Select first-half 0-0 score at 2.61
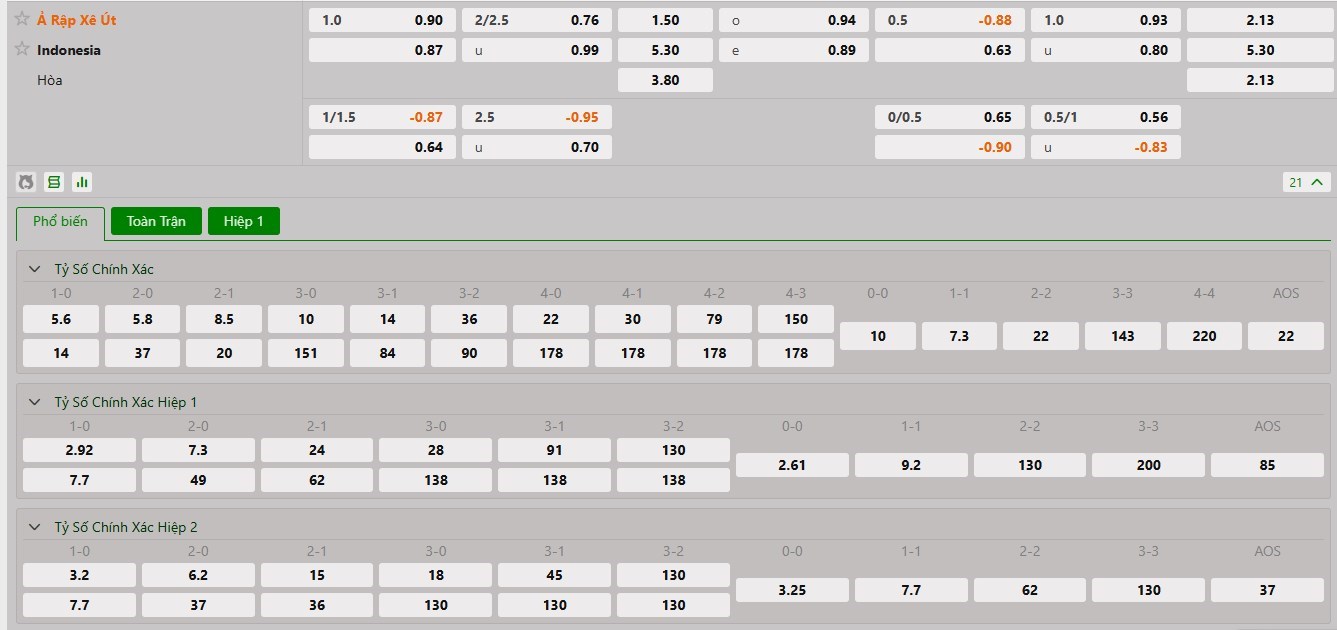 [792, 465]
